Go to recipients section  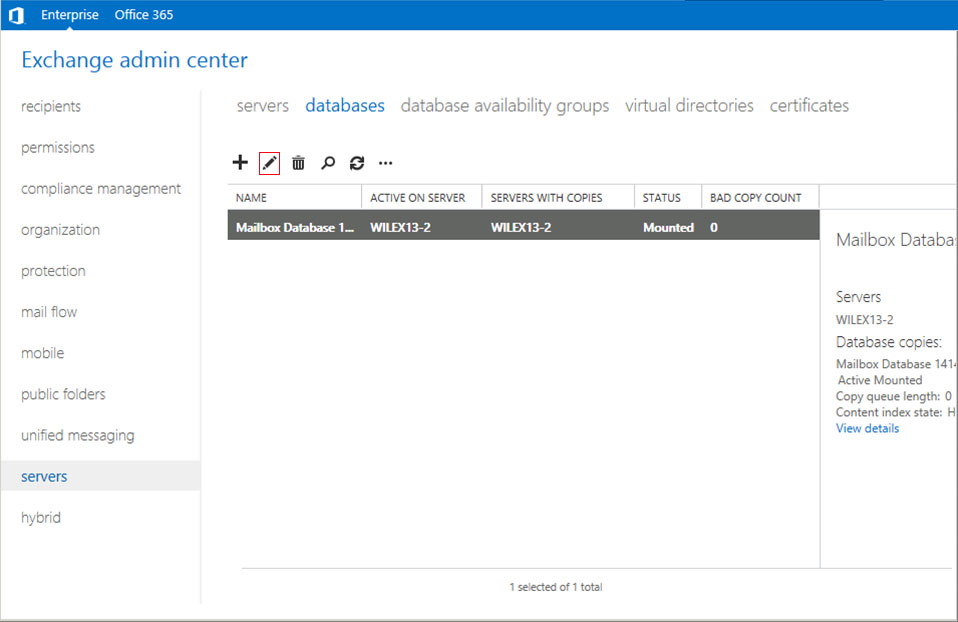(51, 106)
